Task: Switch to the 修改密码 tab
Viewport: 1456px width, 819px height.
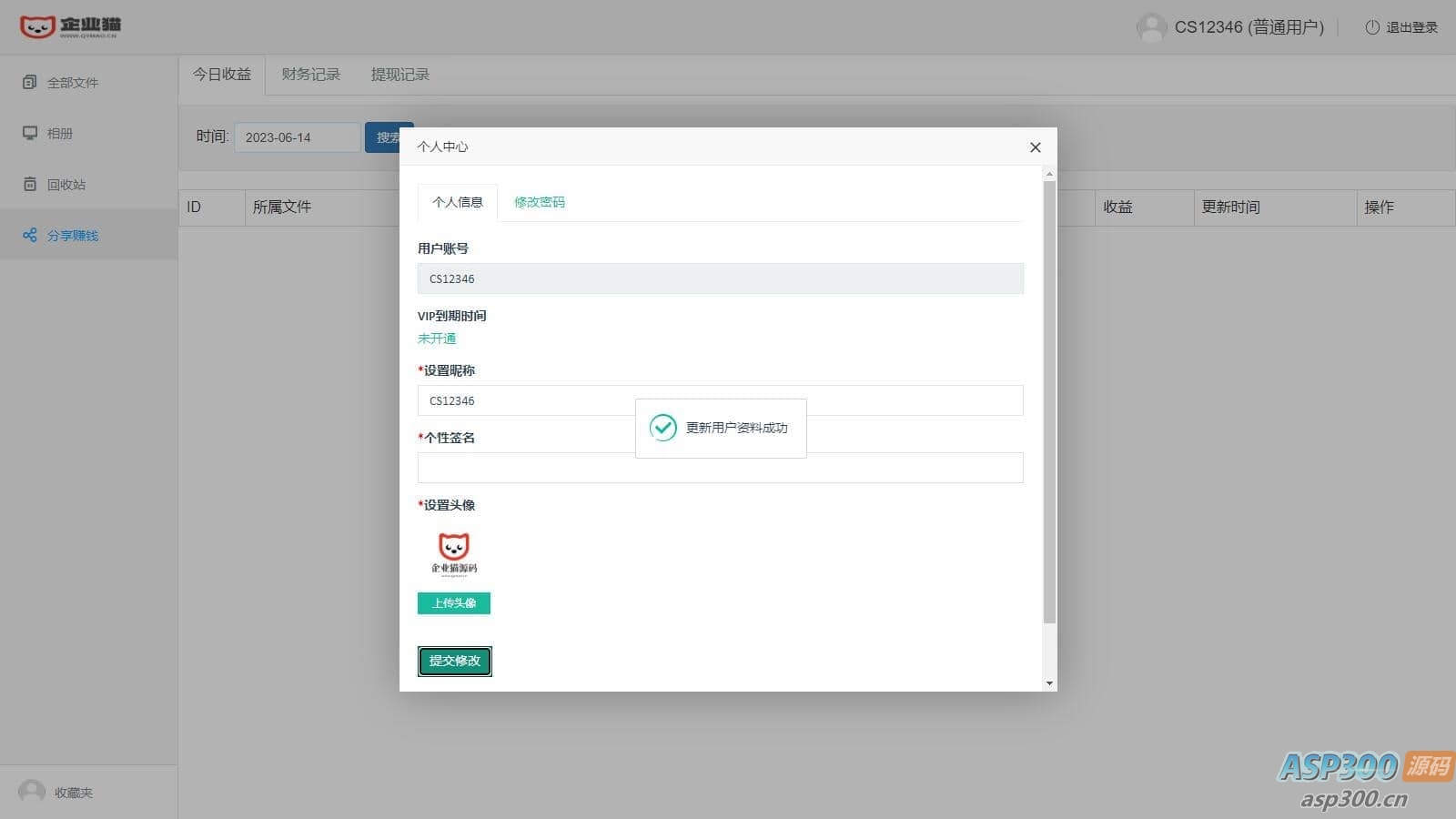Action: (x=540, y=202)
